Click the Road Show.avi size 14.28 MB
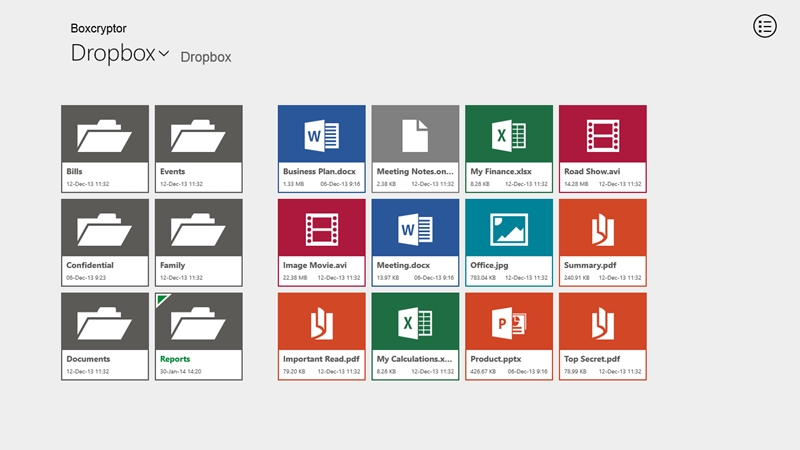 [576, 184]
